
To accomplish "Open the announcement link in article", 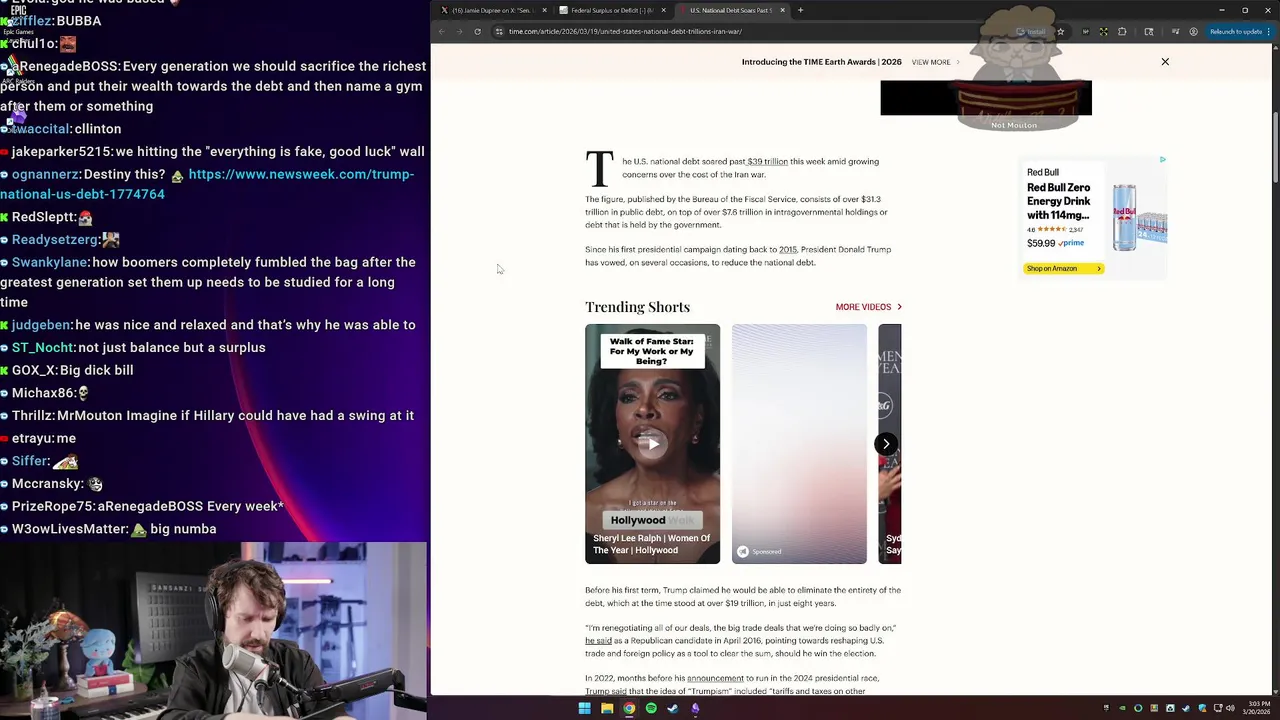I will point(715,678).
